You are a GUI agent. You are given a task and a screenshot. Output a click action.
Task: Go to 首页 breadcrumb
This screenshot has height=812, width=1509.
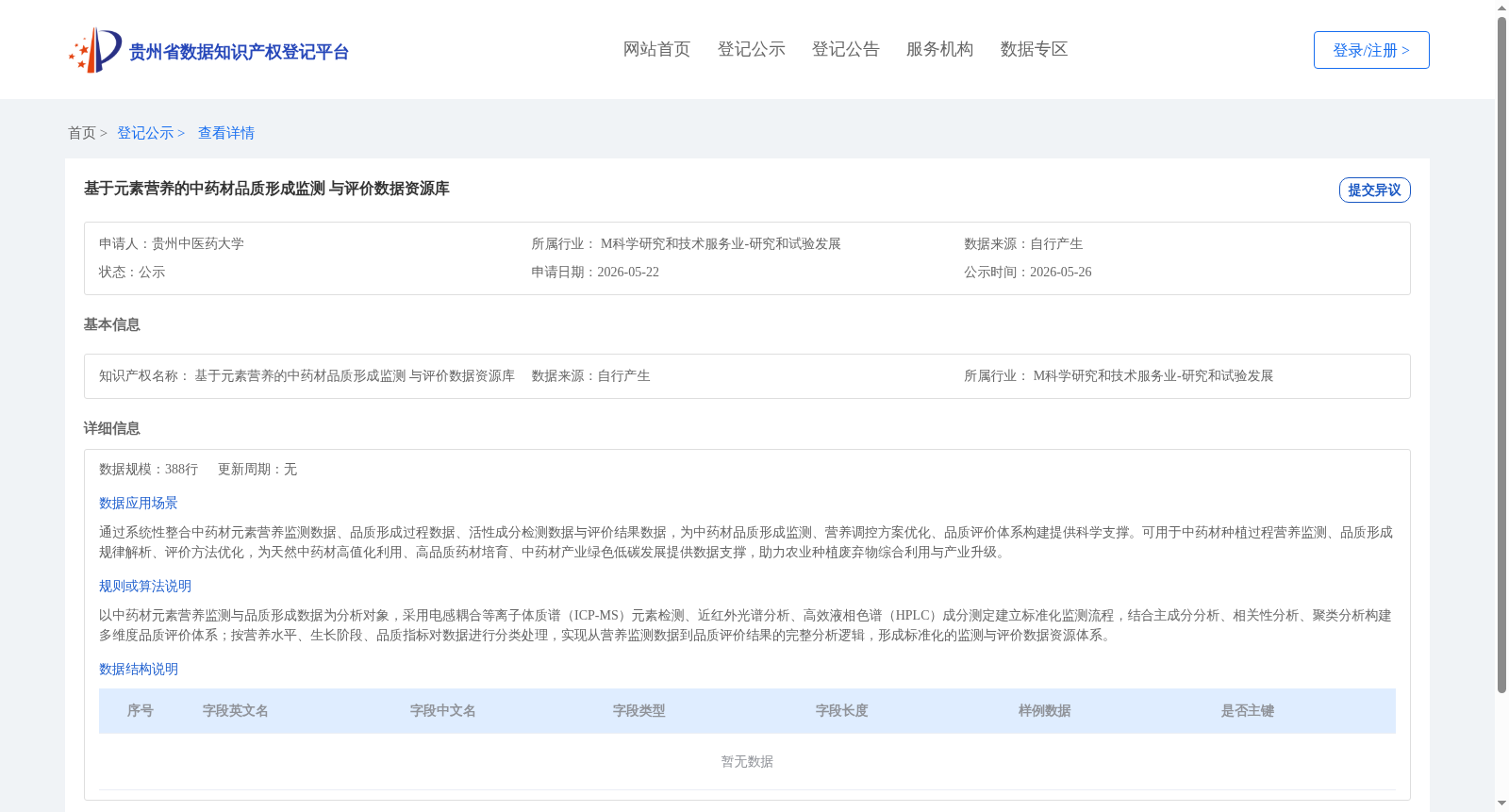click(82, 133)
